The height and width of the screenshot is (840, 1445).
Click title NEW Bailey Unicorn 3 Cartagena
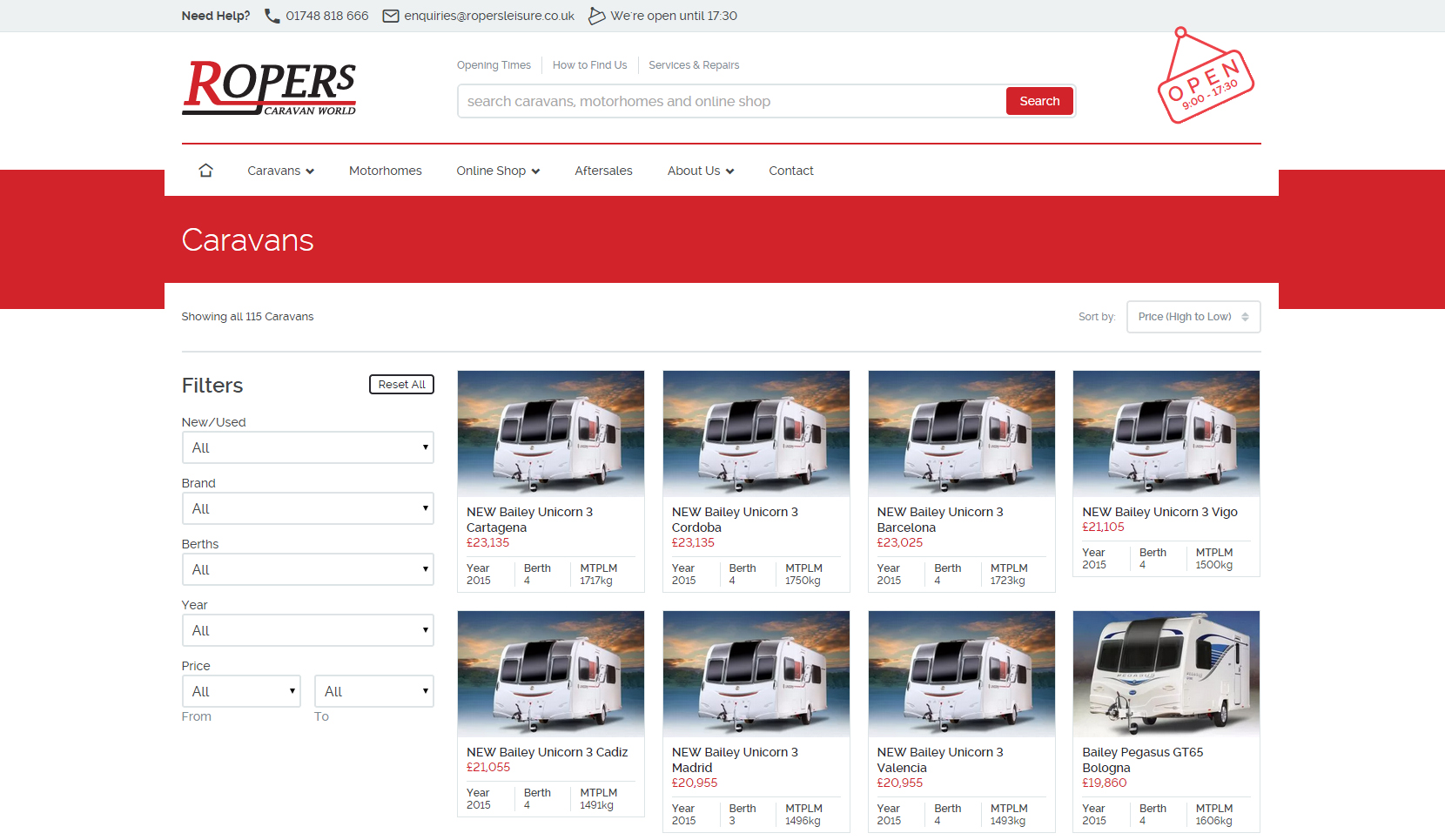[529, 520]
